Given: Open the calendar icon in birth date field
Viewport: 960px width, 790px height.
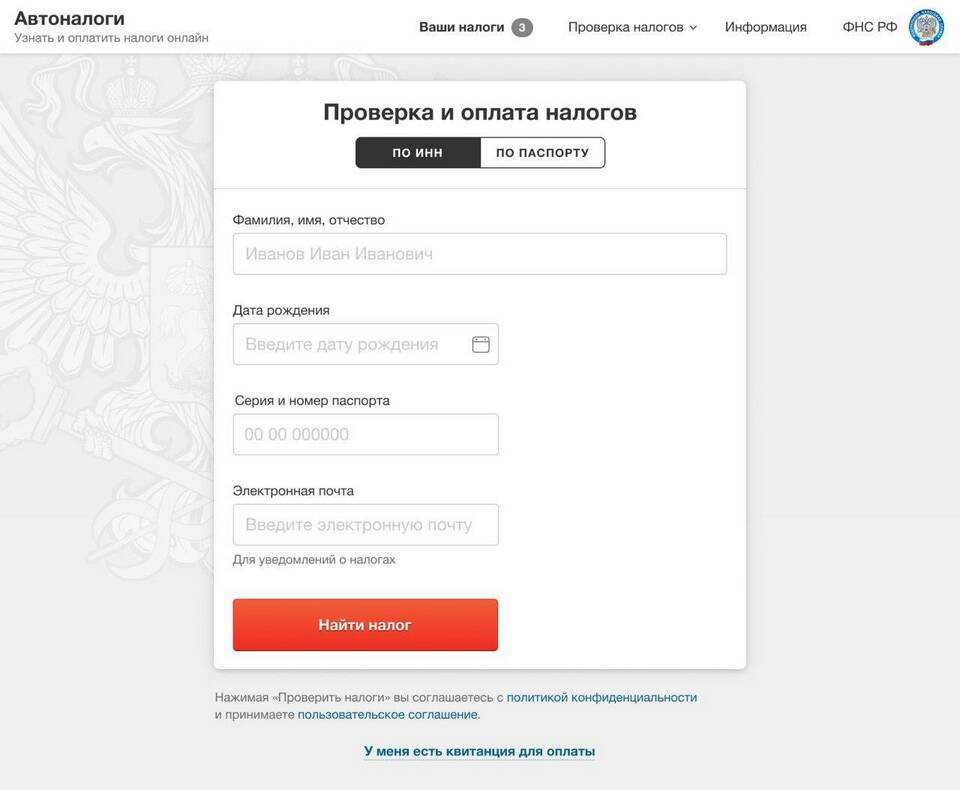Looking at the screenshot, I should click(x=481, y=344).
